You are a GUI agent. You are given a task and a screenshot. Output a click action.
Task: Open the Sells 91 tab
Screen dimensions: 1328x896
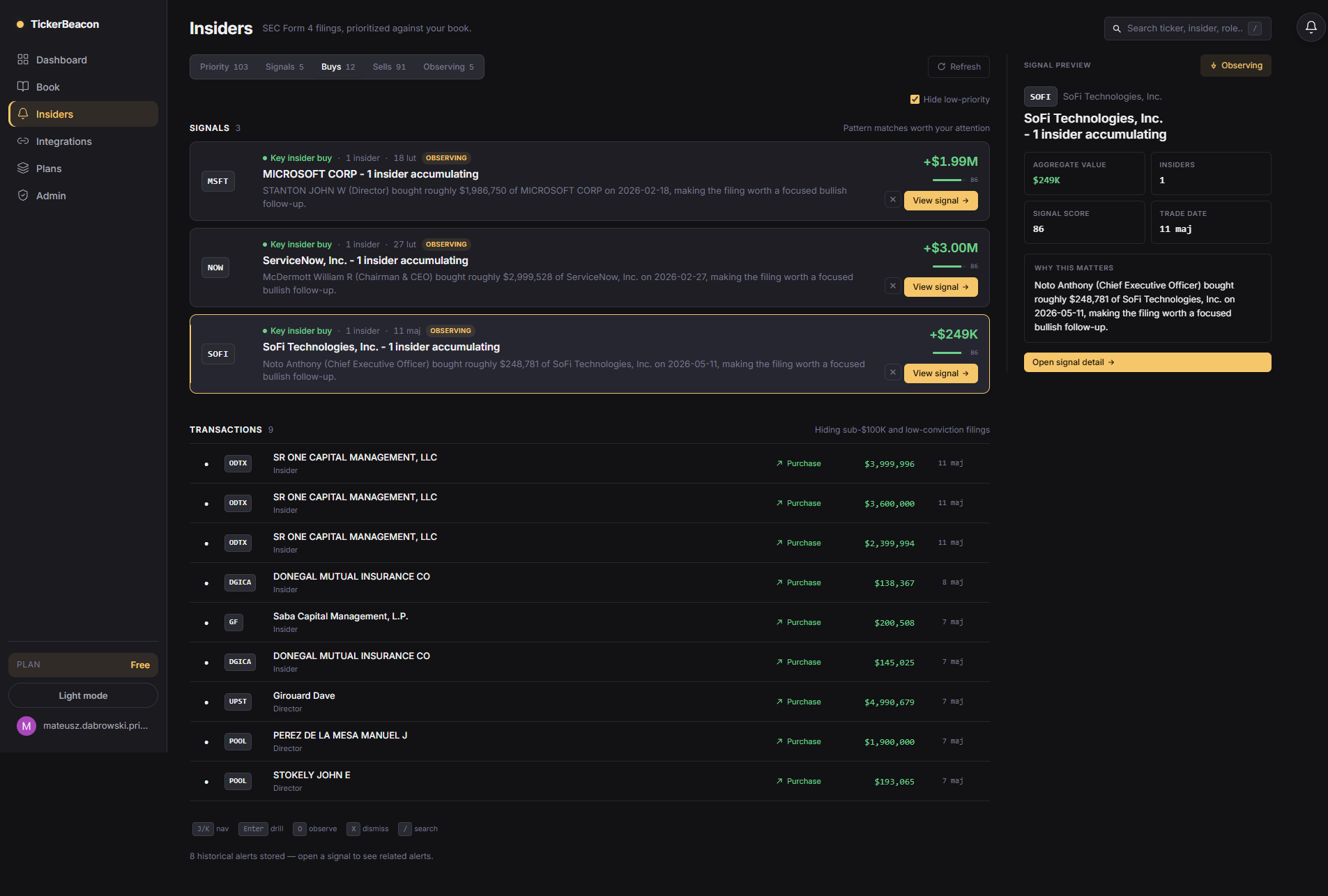coord(389,67)
